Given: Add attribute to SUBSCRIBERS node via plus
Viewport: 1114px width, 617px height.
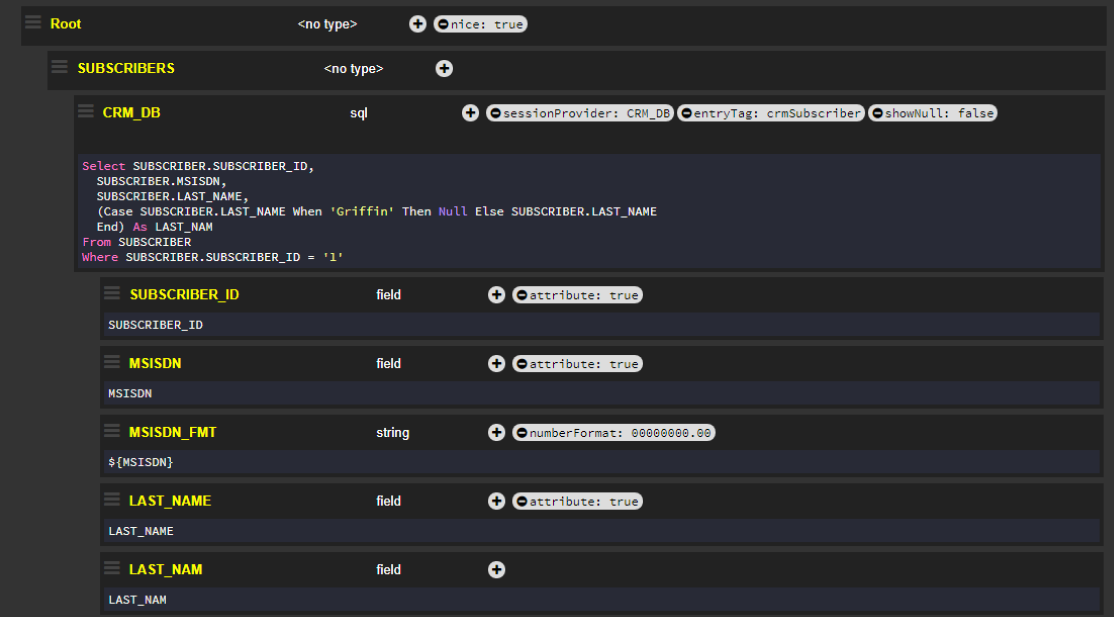Looking at the screenshot, I should pos(444,69).
